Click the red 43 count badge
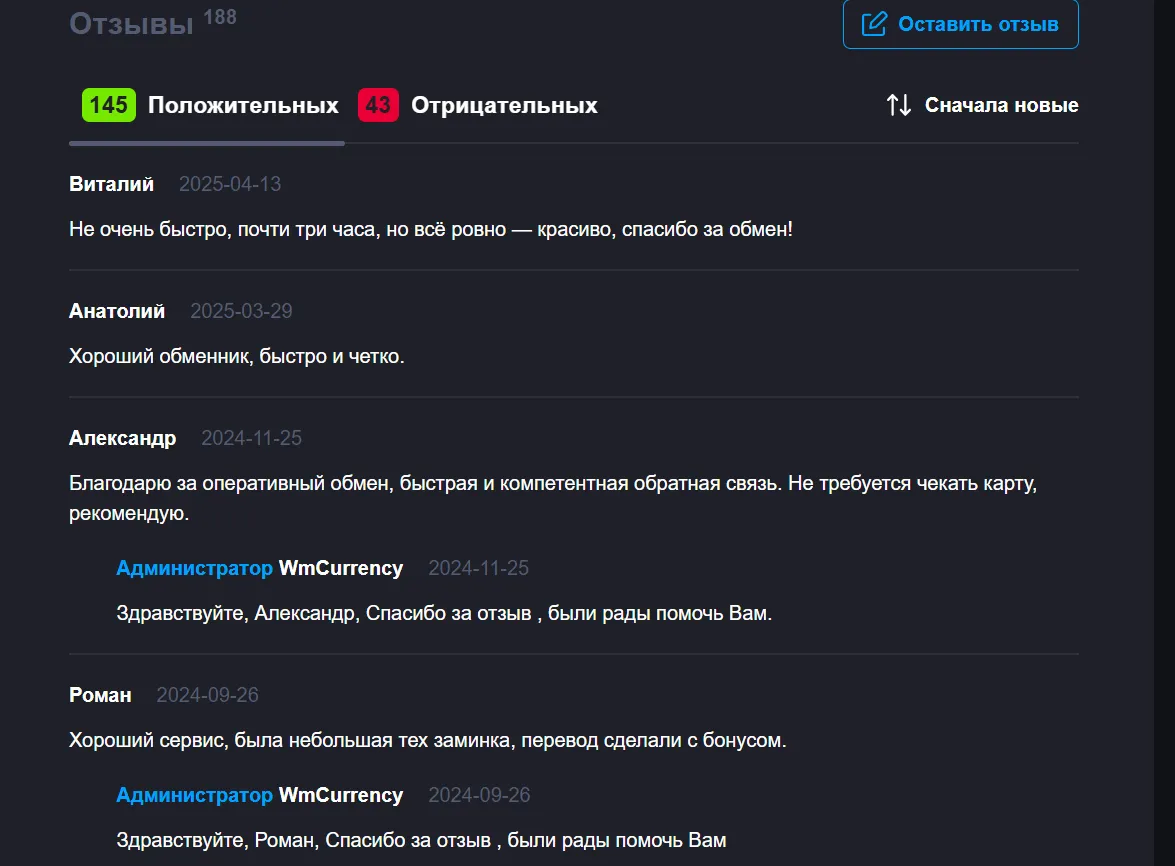Screen dimensions: 1175x866 tap(378, 105)
